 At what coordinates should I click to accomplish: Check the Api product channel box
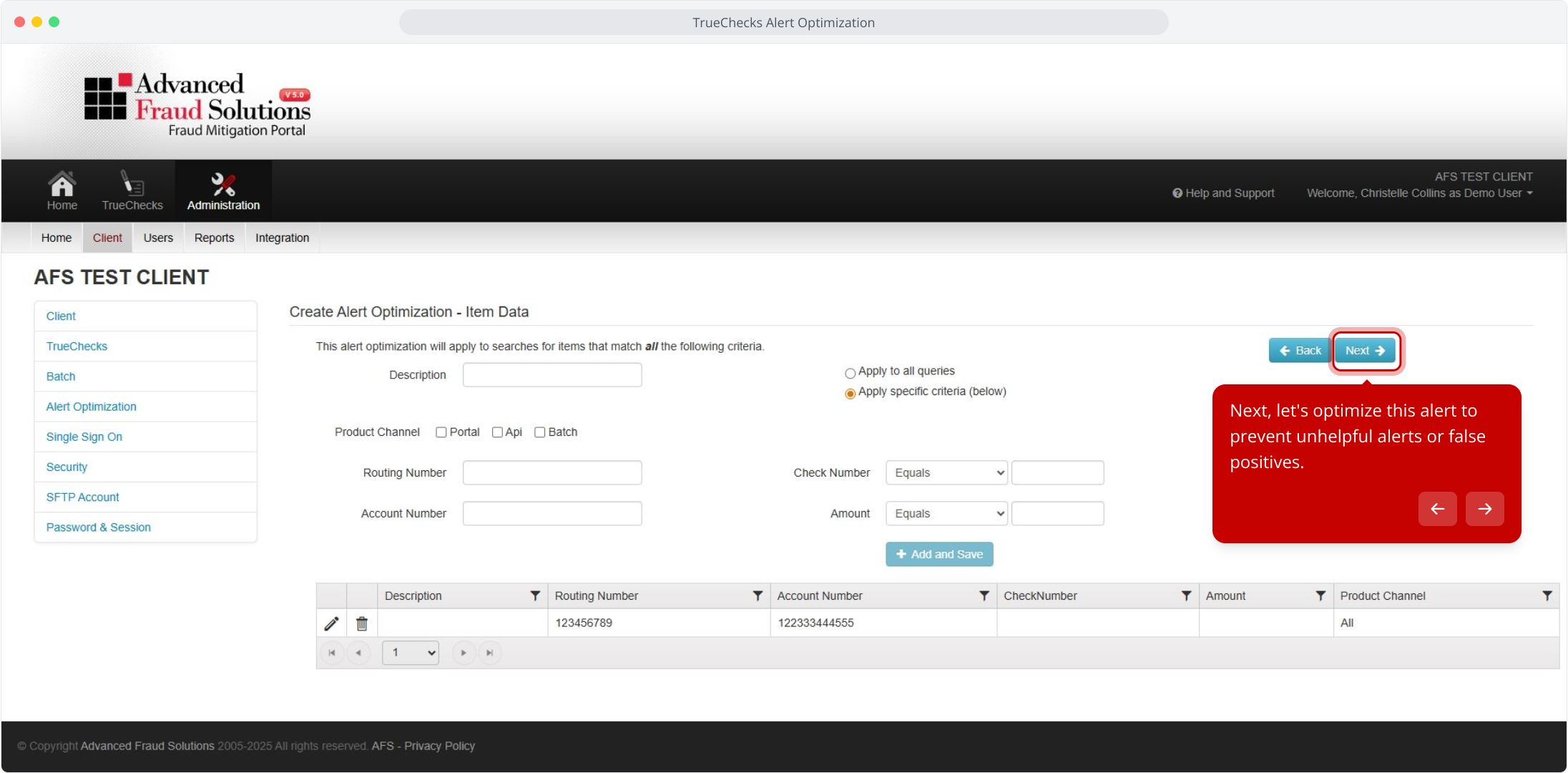(x=497, y=432)
